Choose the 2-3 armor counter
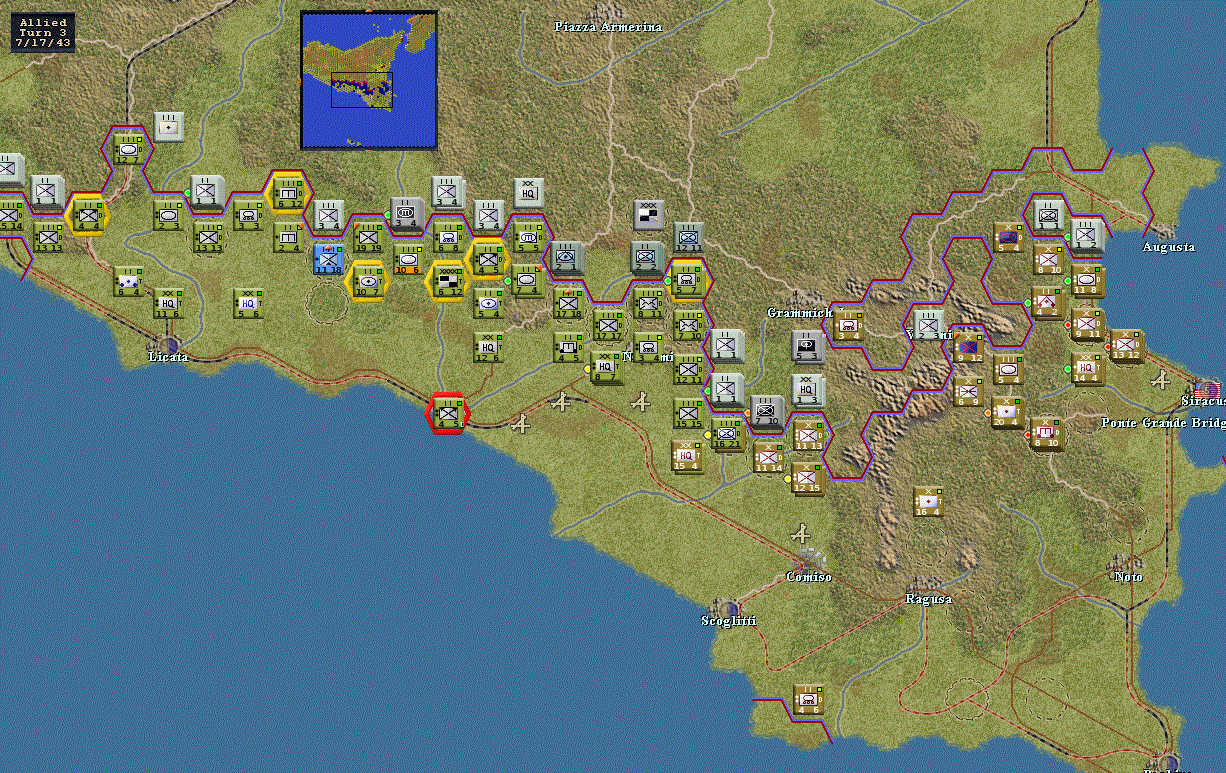 pos(168,214)
